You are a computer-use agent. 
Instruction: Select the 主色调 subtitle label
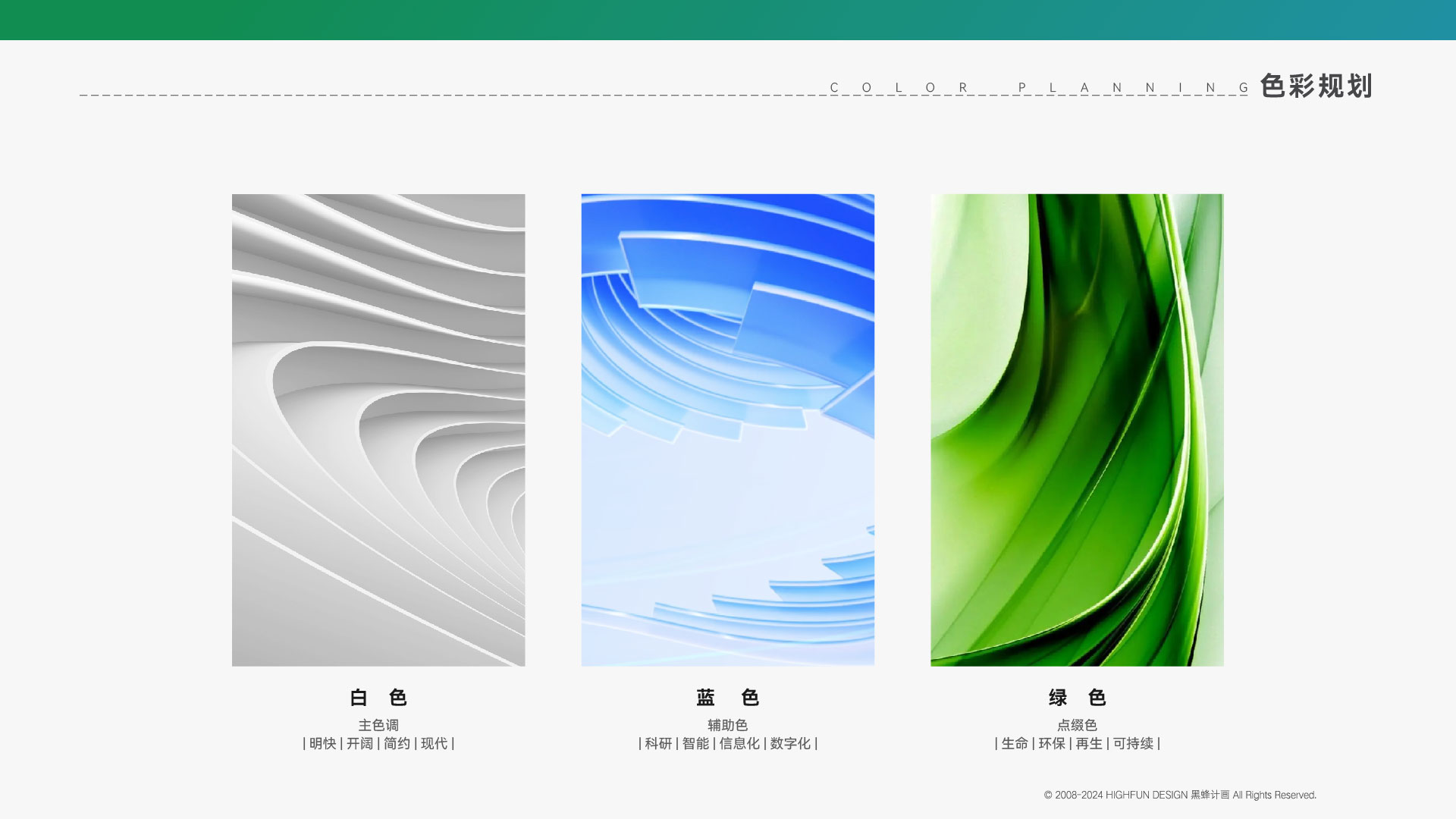click(378, 726)
